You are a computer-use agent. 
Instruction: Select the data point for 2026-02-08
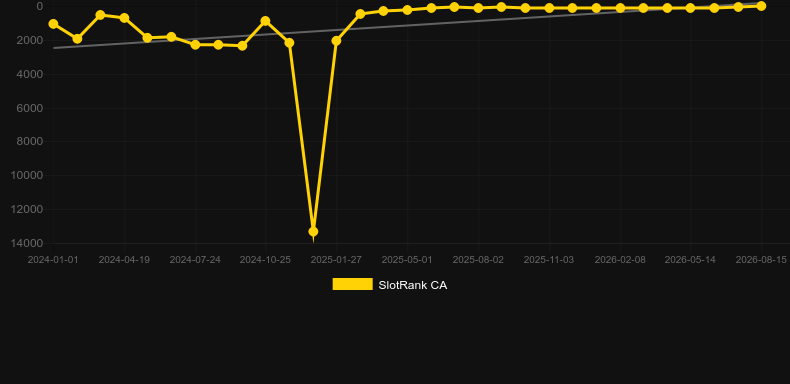pos(620,8)
